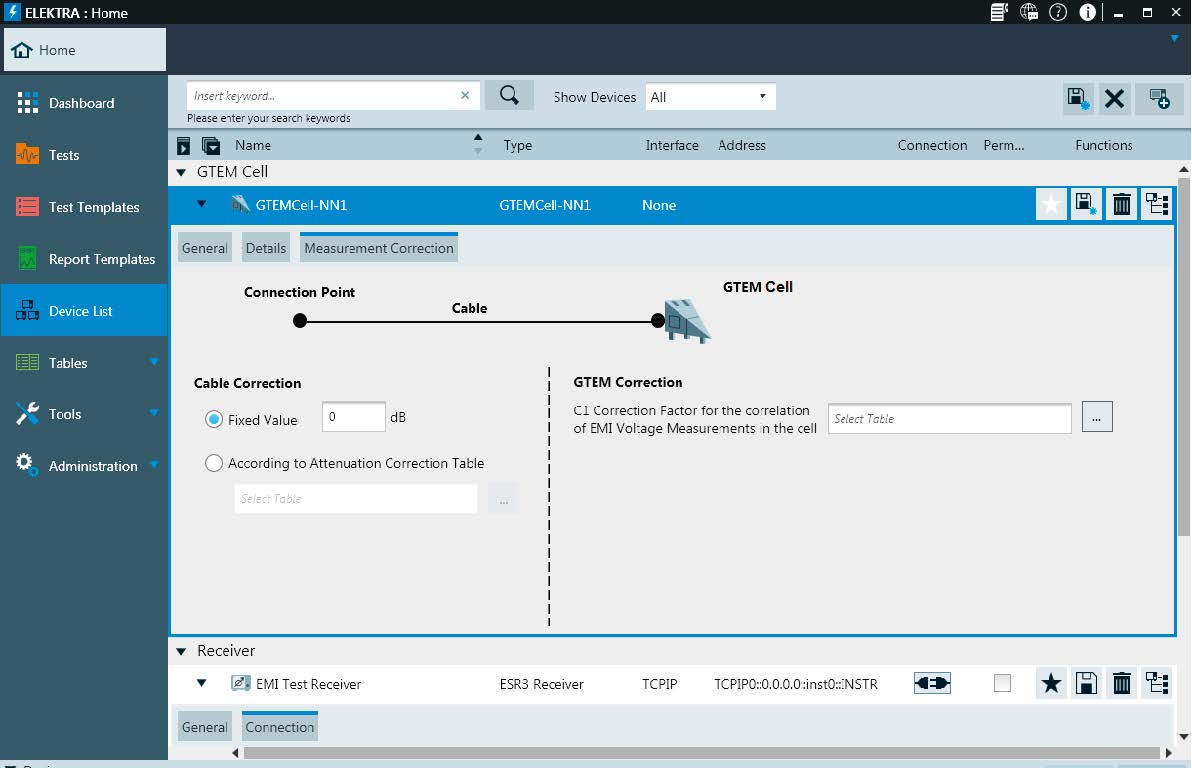
Task: Open the Show Devices dropdown
Action: point(710,97)
